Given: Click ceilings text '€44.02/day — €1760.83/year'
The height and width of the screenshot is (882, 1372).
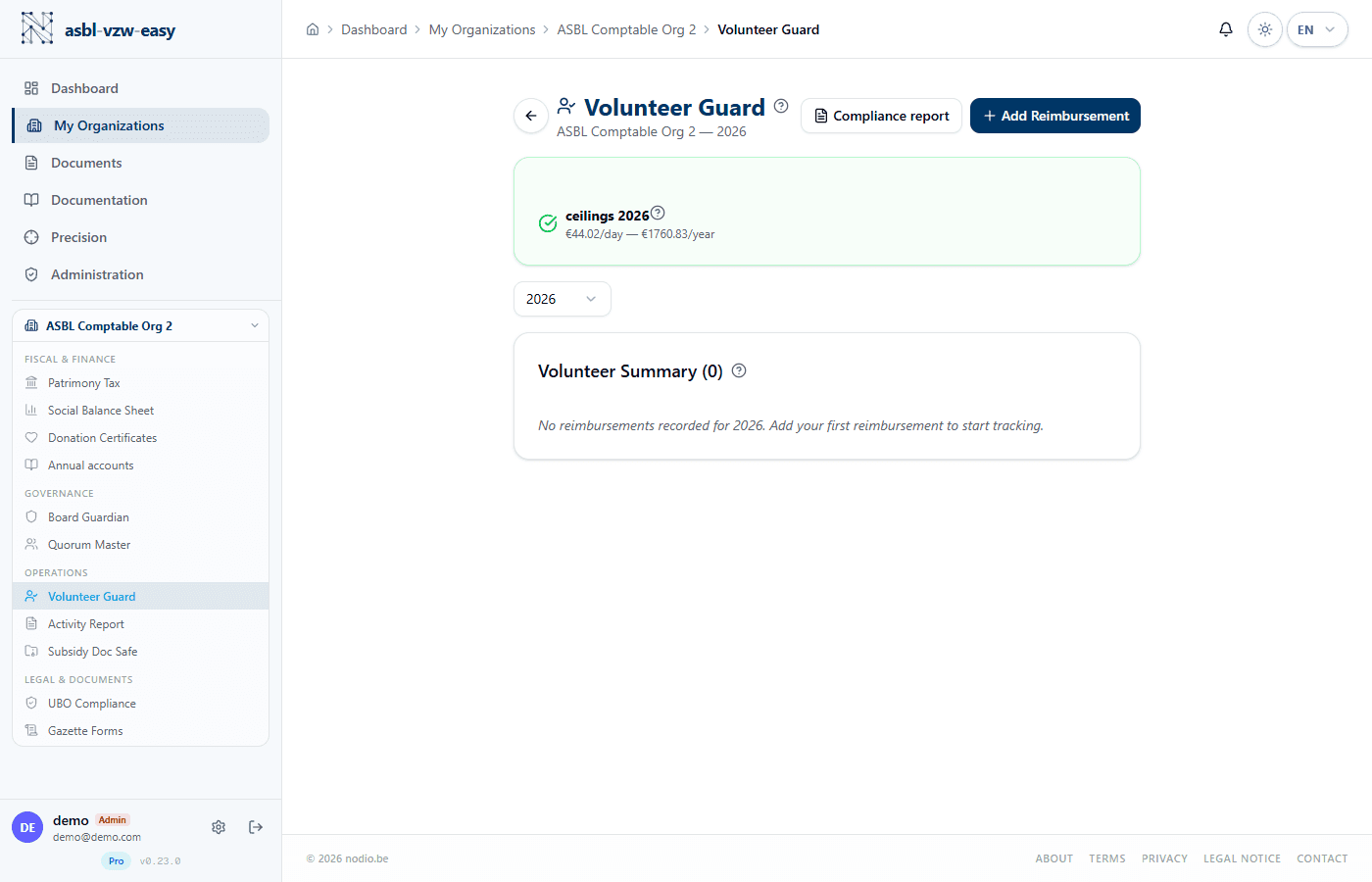Looking at the screenshot, I should [640, 234].
